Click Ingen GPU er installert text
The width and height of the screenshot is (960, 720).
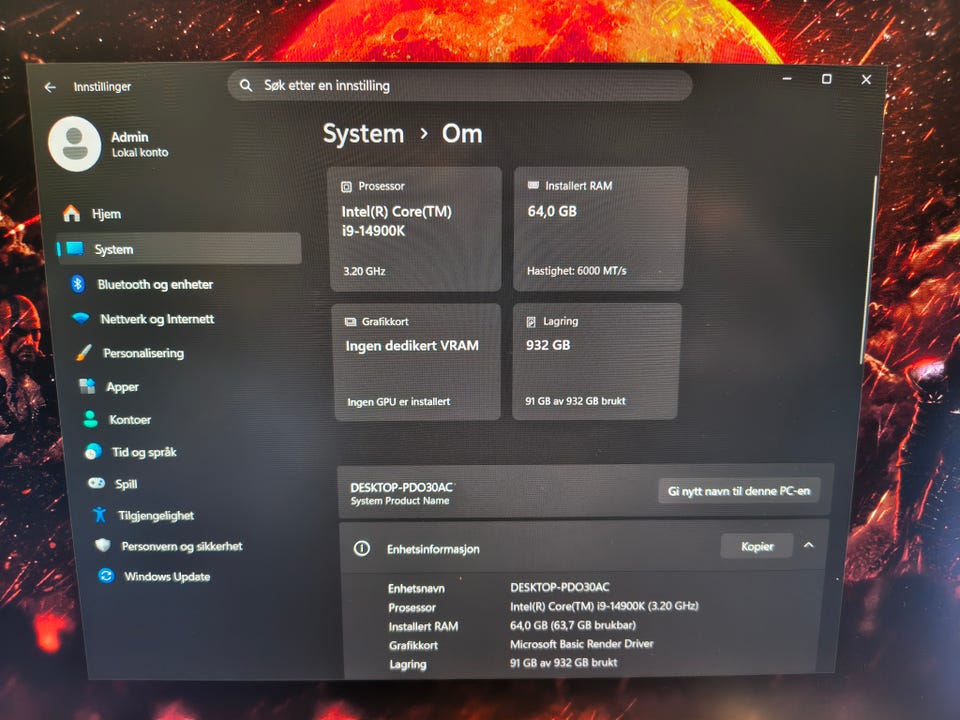(x=399, y=402)
